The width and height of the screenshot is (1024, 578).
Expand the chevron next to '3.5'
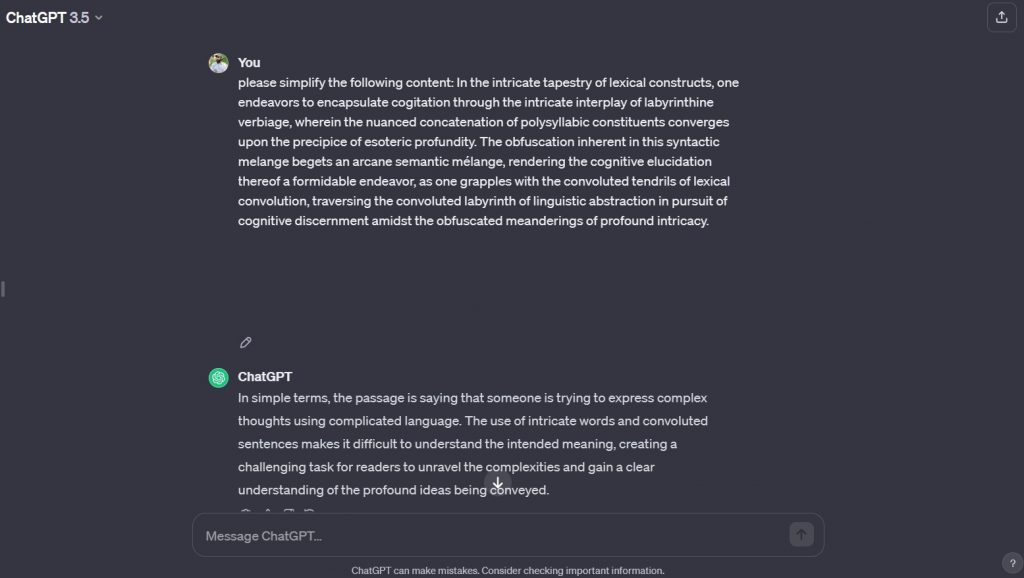(97, 17)
